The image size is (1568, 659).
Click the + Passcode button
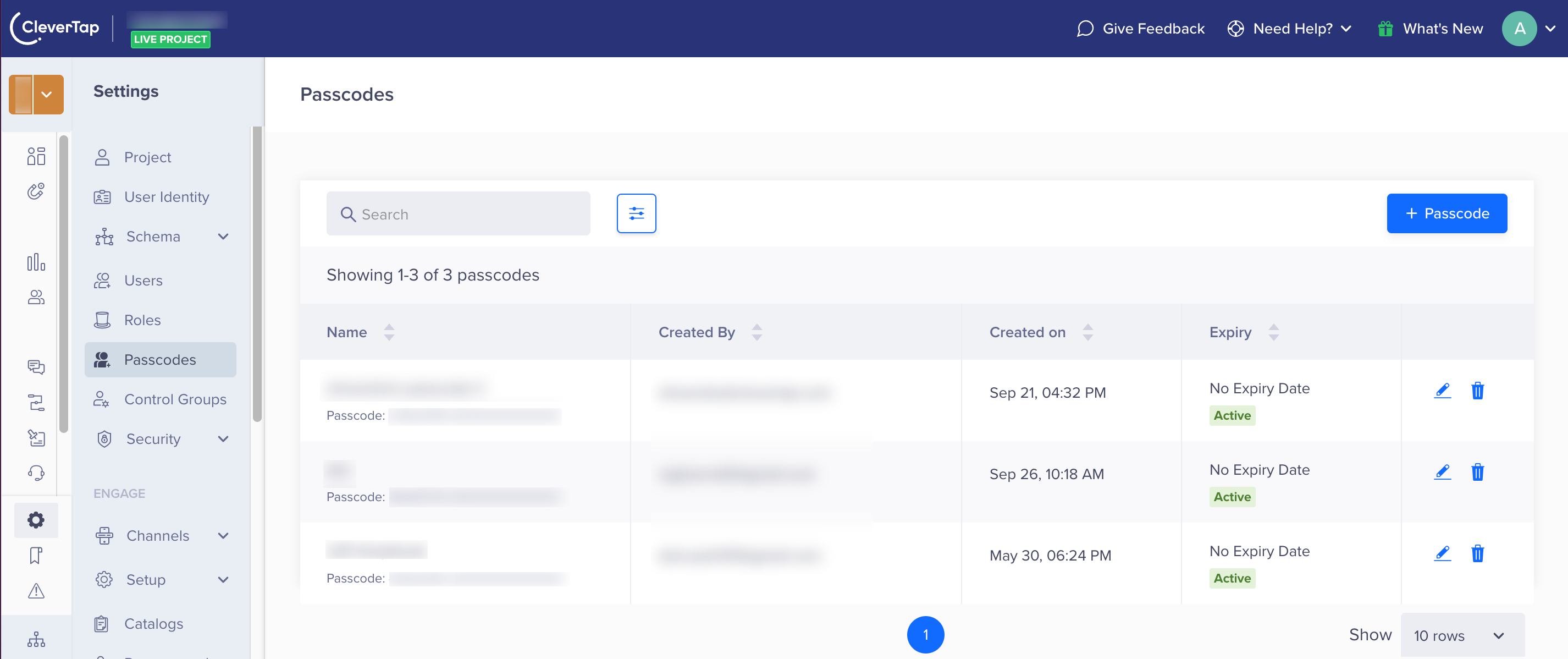click(1447, 213)
